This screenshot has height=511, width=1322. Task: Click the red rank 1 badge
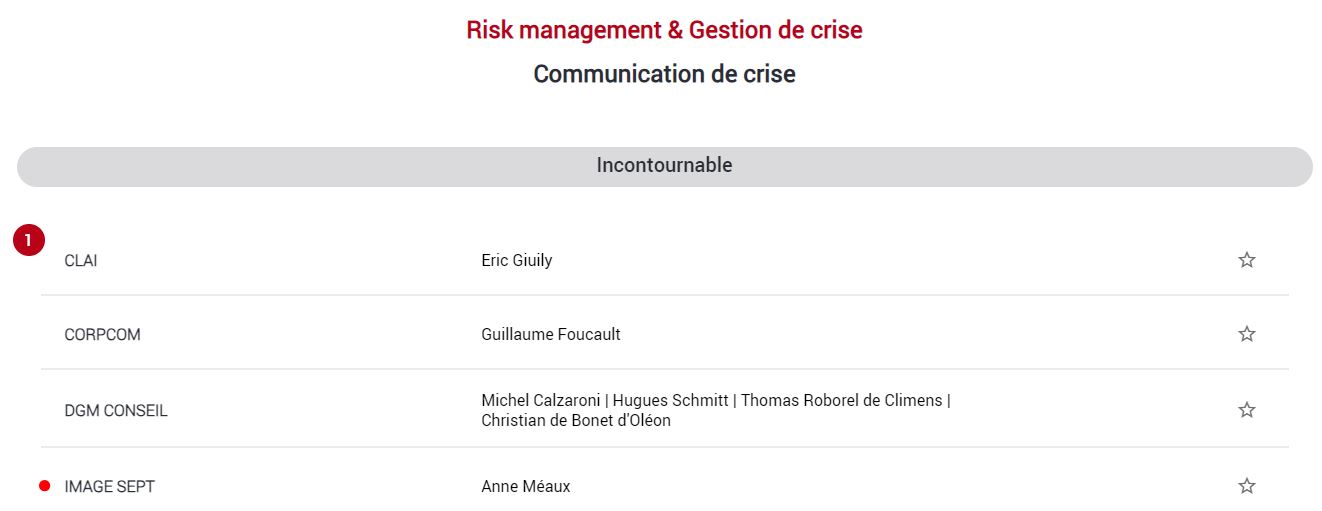29,240
